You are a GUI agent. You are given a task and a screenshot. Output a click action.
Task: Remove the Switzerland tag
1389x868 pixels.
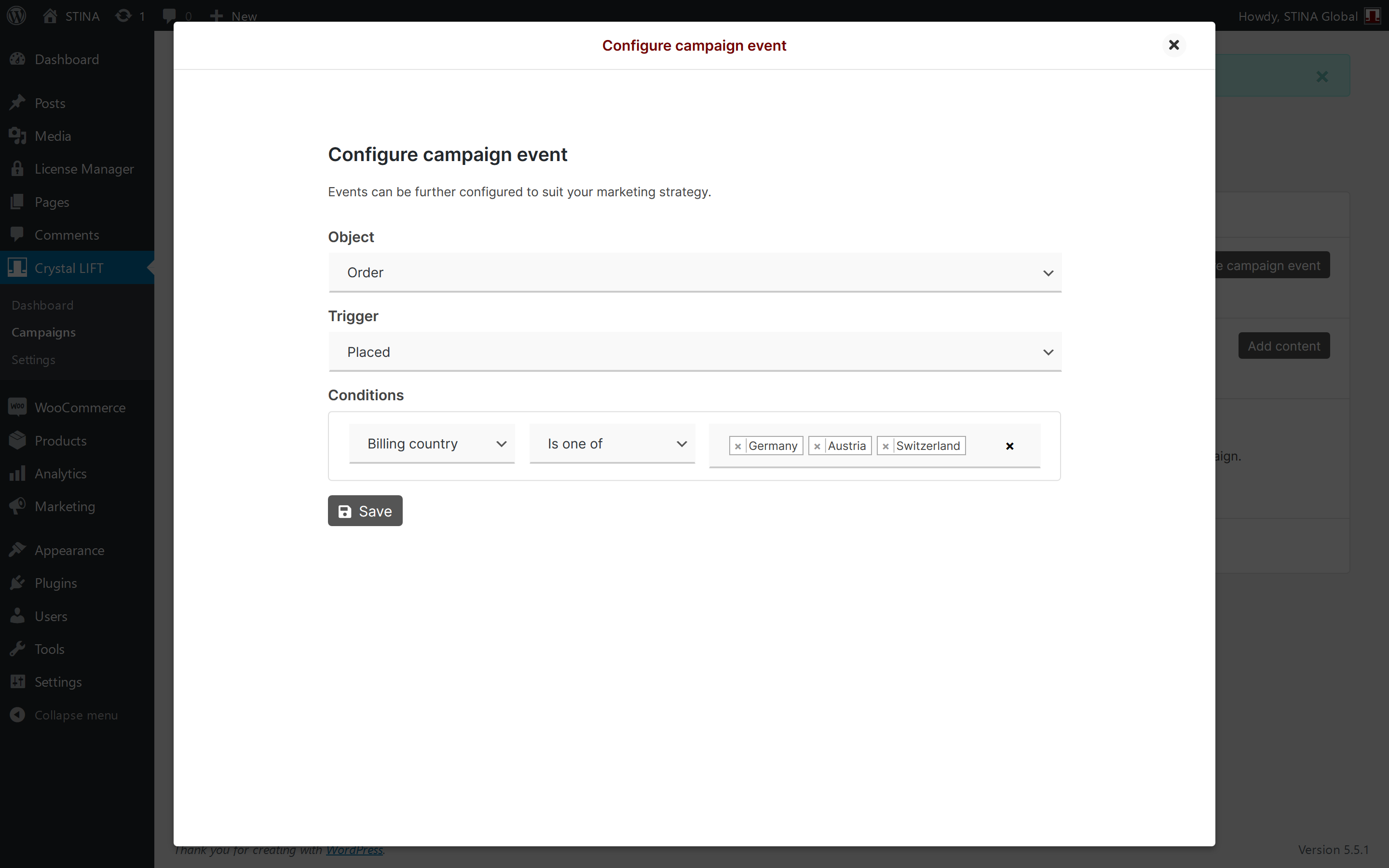coord(885,446)
